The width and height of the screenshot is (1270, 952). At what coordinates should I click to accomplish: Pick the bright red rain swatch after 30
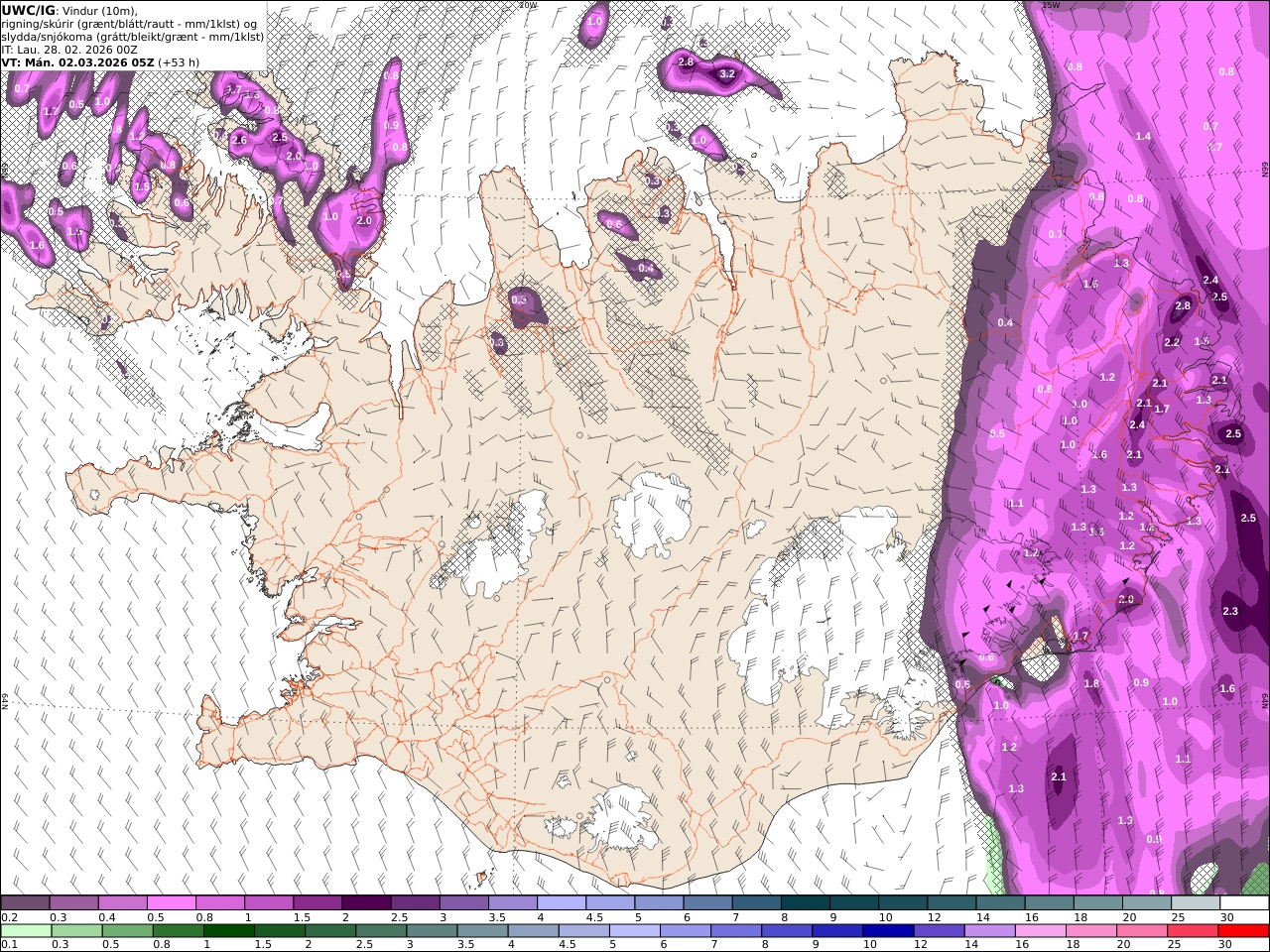1243,931
